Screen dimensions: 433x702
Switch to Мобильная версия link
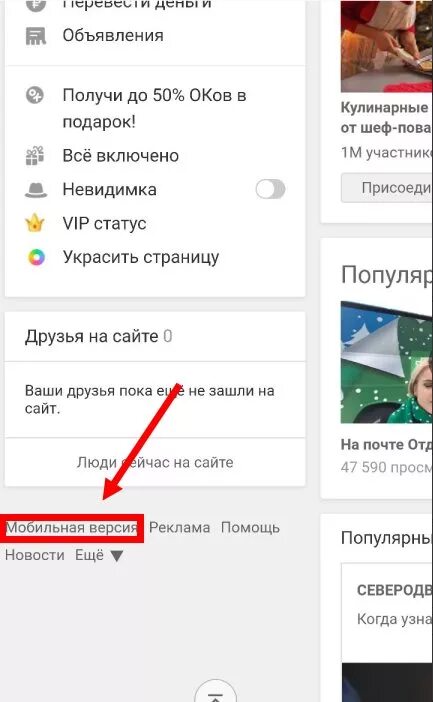pos(71,528)
